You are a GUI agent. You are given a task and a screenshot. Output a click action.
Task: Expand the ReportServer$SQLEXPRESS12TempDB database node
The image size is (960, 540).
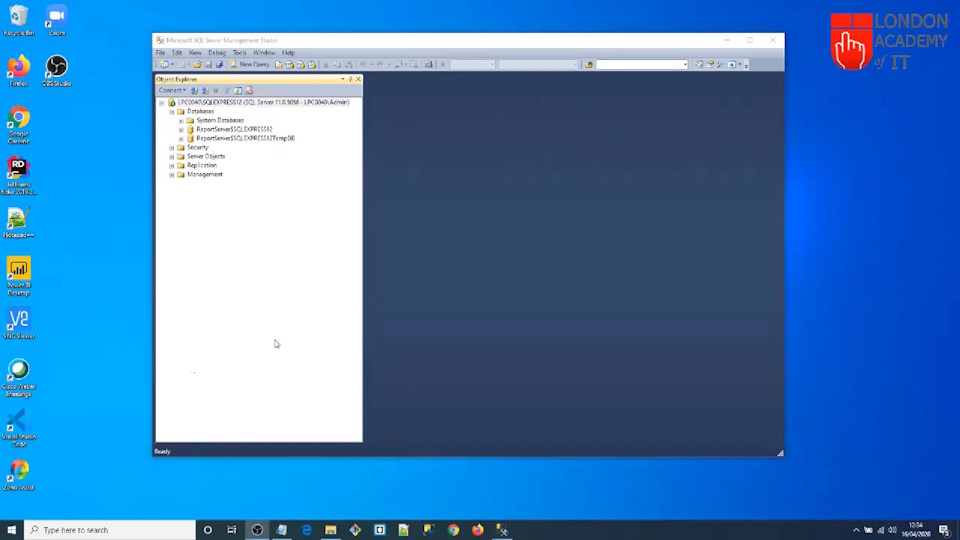[181, 139]
